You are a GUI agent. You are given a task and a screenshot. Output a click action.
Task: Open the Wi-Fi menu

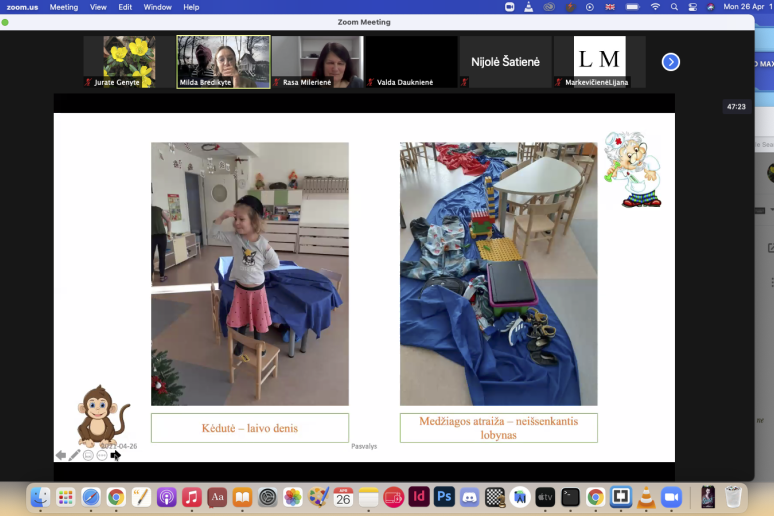[x=655, y=7]
